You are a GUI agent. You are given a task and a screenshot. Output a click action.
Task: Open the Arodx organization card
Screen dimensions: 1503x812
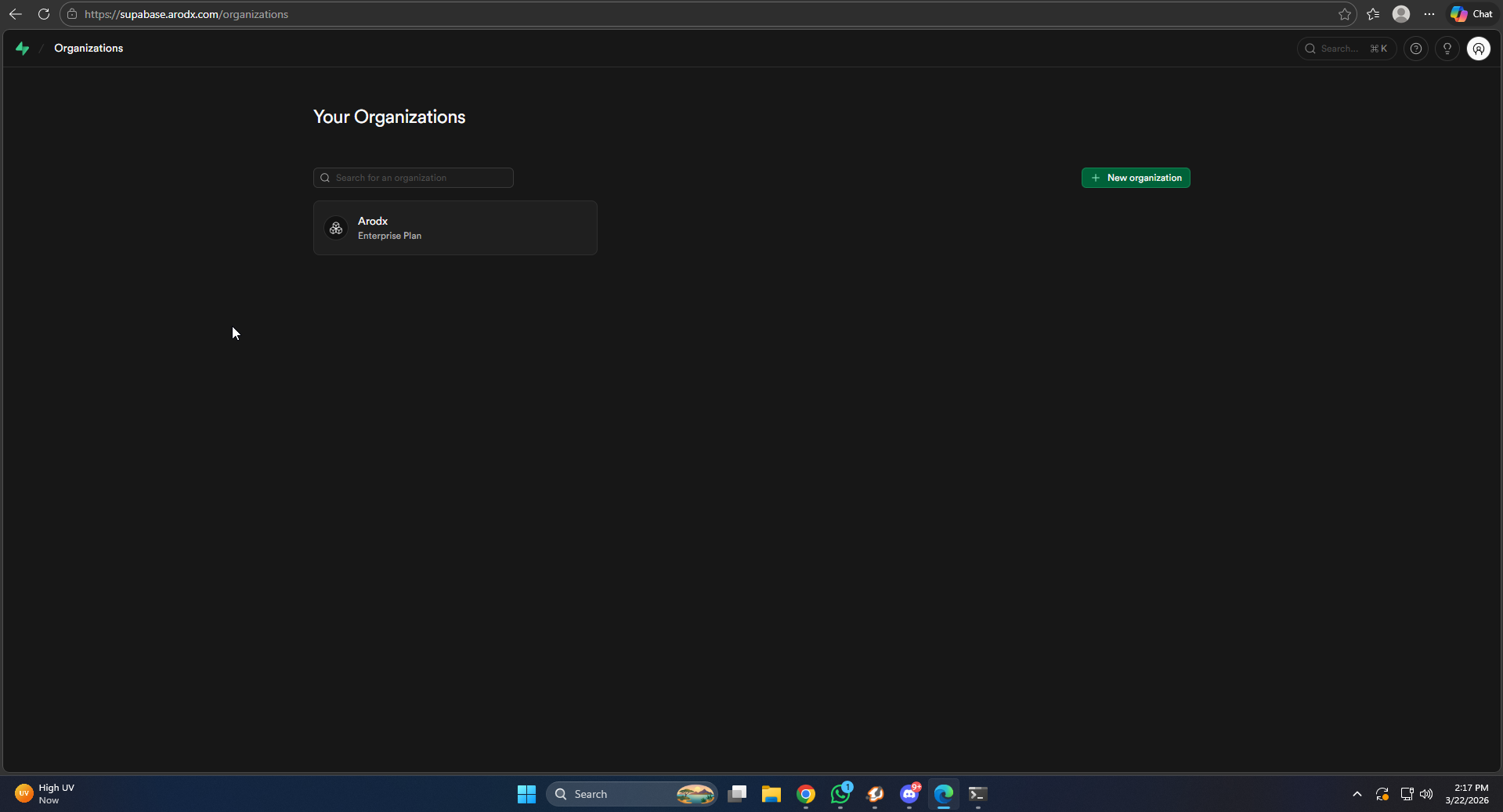455,228
